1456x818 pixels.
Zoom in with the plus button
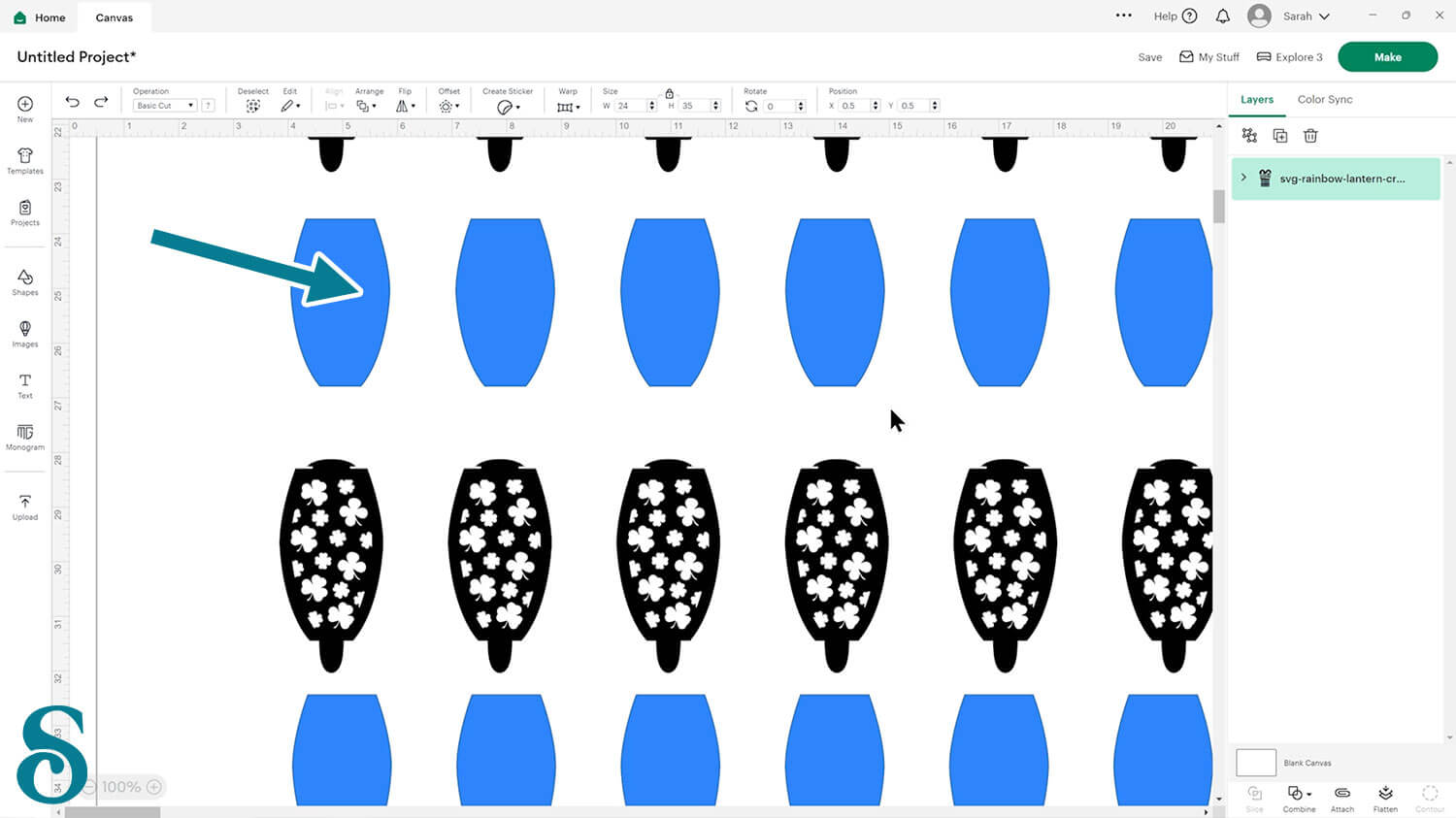point(153,787)
